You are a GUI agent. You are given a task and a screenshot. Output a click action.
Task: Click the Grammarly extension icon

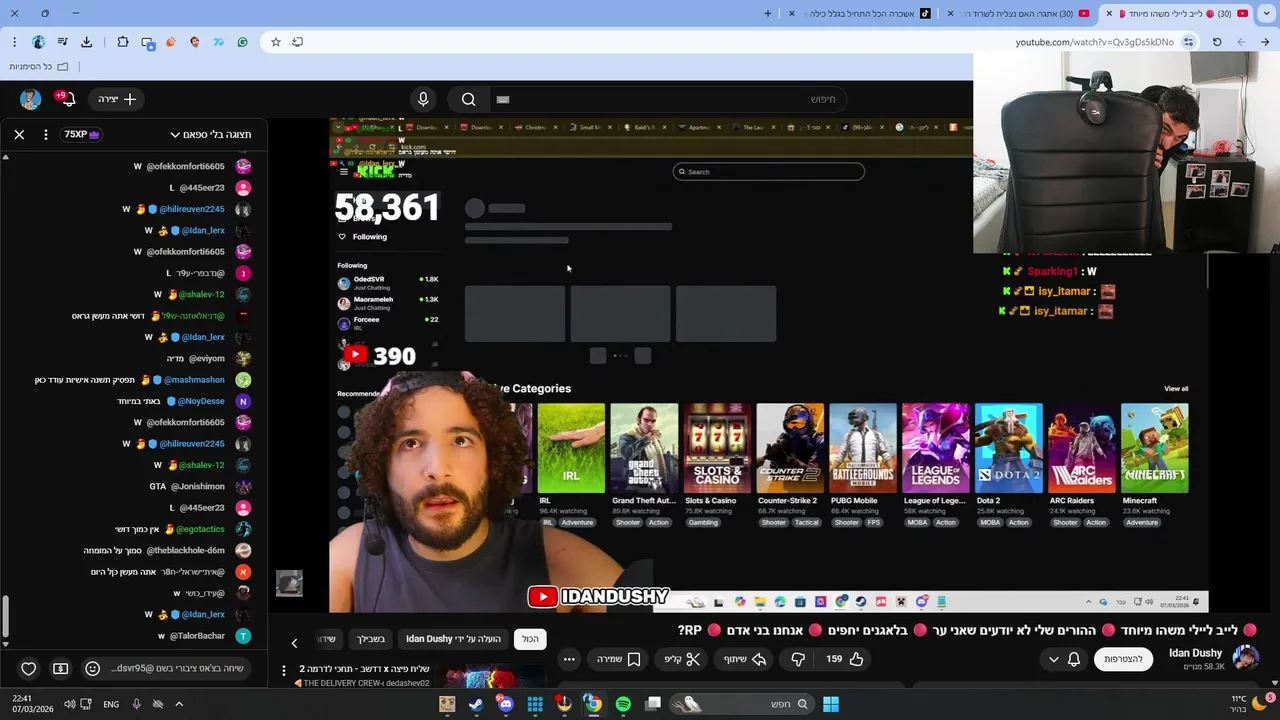[242, 42]
